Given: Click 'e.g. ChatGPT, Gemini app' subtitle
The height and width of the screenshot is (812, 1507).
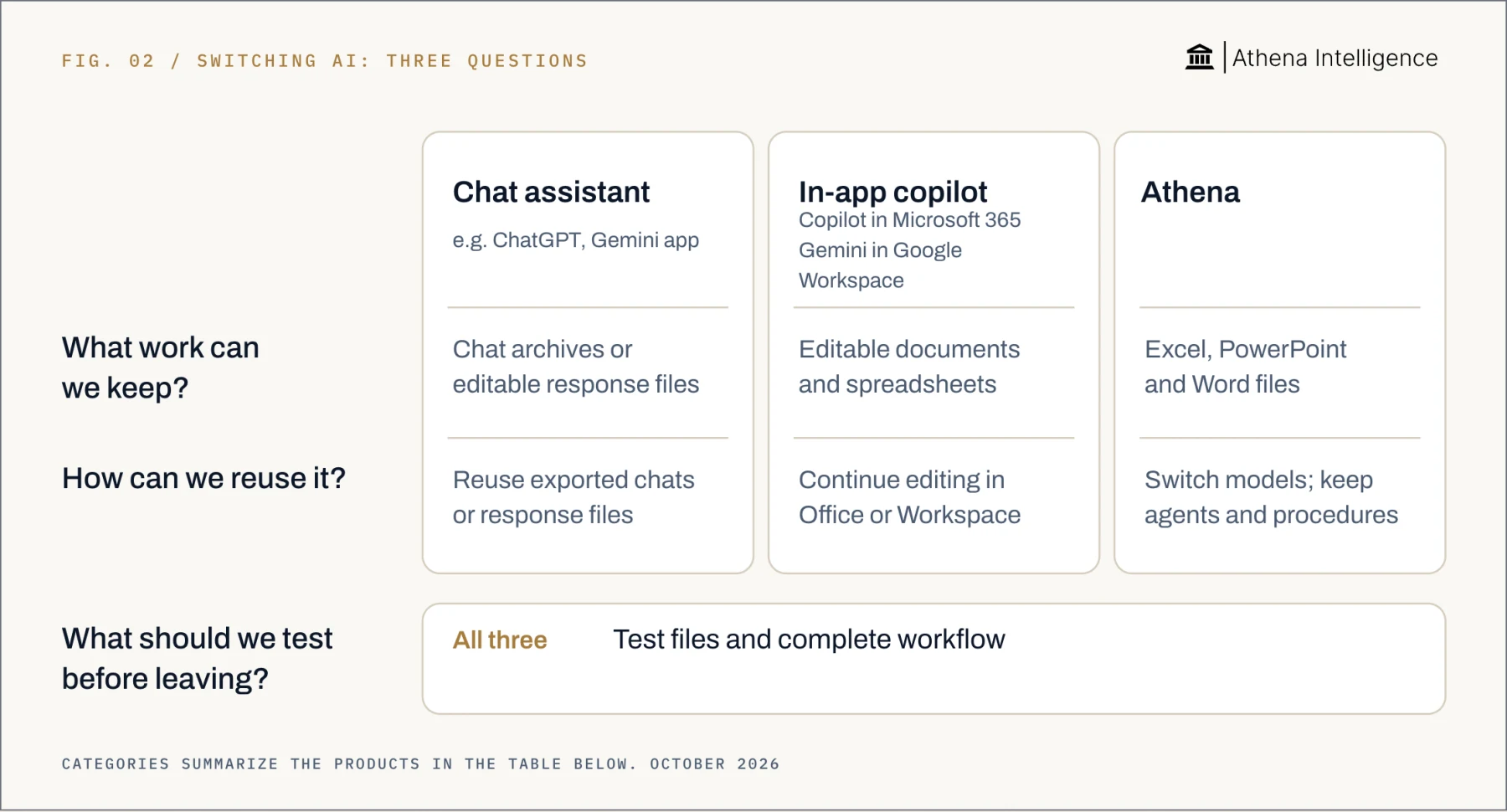Looking at the screenshot, I should click(x=576, y=240).
